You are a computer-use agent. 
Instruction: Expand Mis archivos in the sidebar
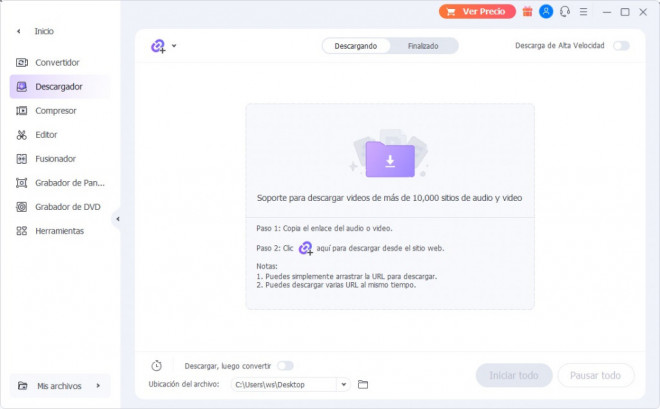(x=60, y=385)
